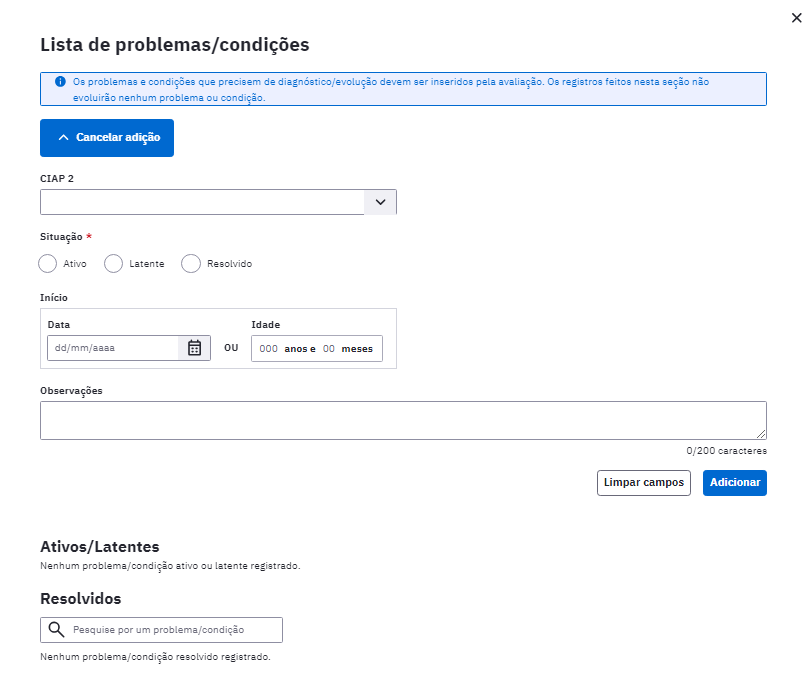The height and width of the screenshot is (692, 812).
Task: Click the Limpar campos button
Action: click(x=644, y=483)
